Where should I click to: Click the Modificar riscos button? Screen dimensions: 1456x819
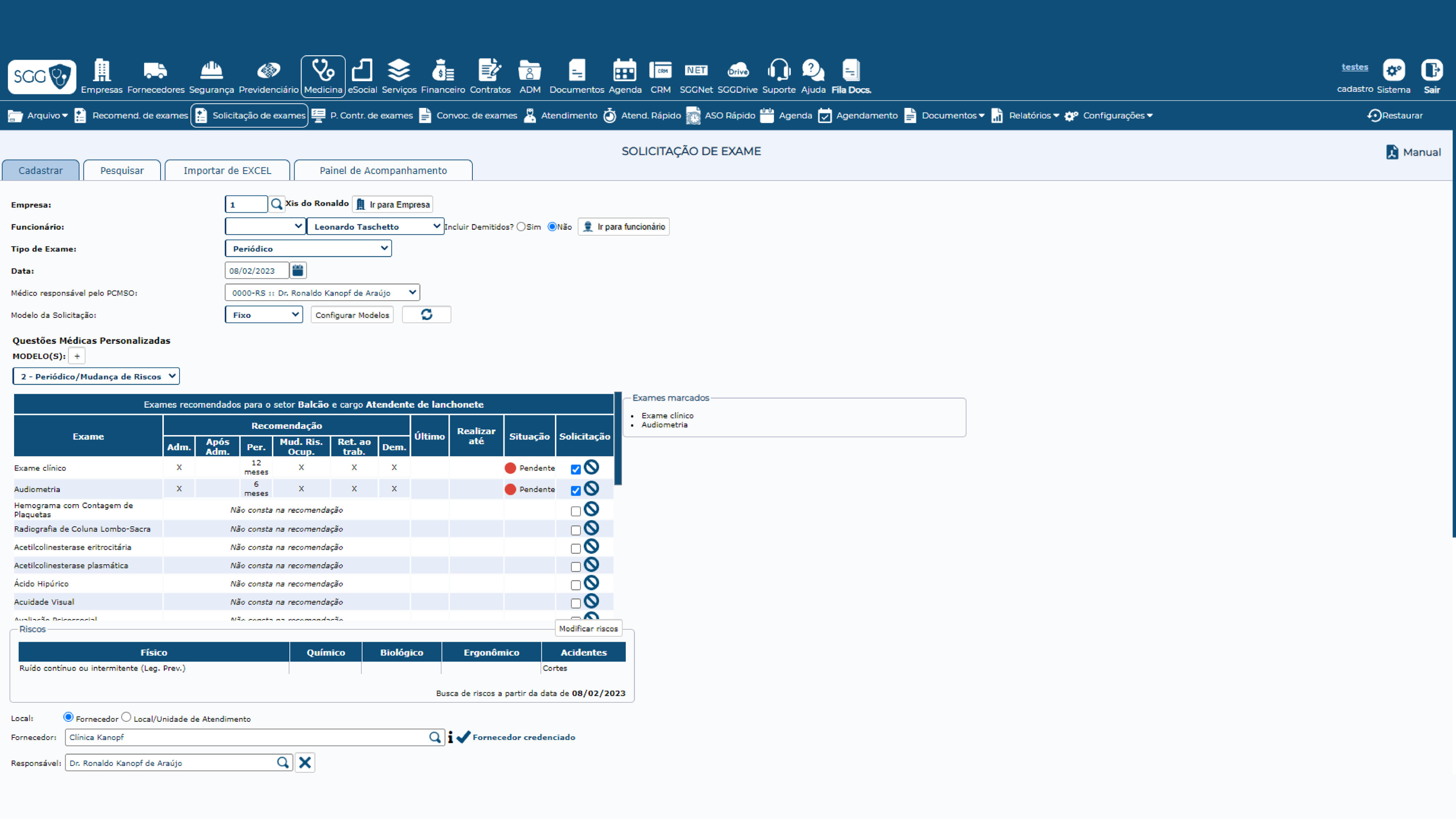point(588,629)
